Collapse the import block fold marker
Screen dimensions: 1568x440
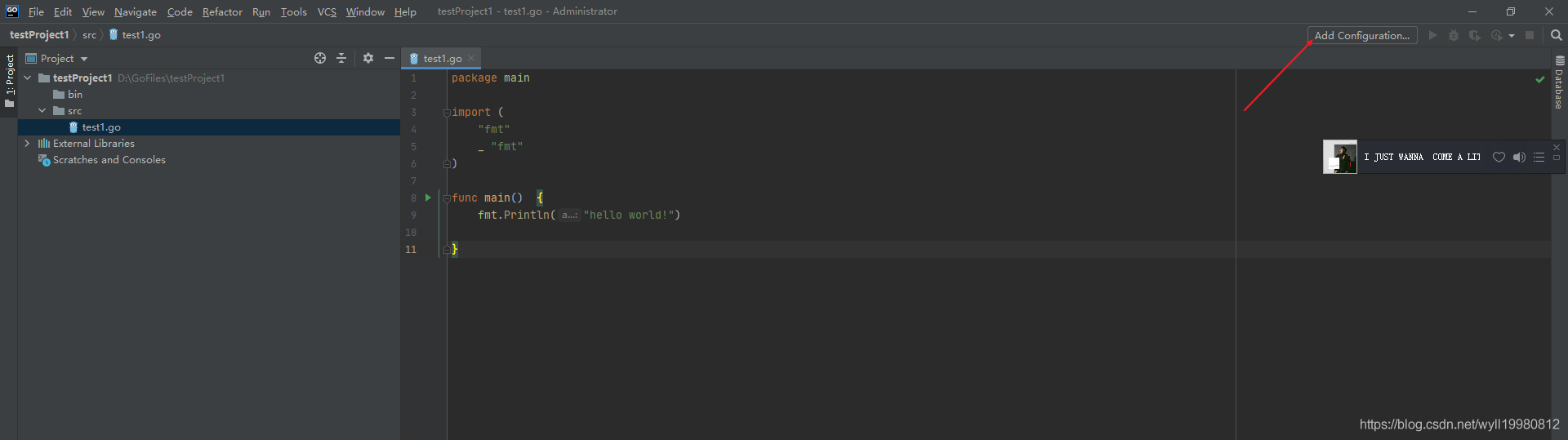447,113
